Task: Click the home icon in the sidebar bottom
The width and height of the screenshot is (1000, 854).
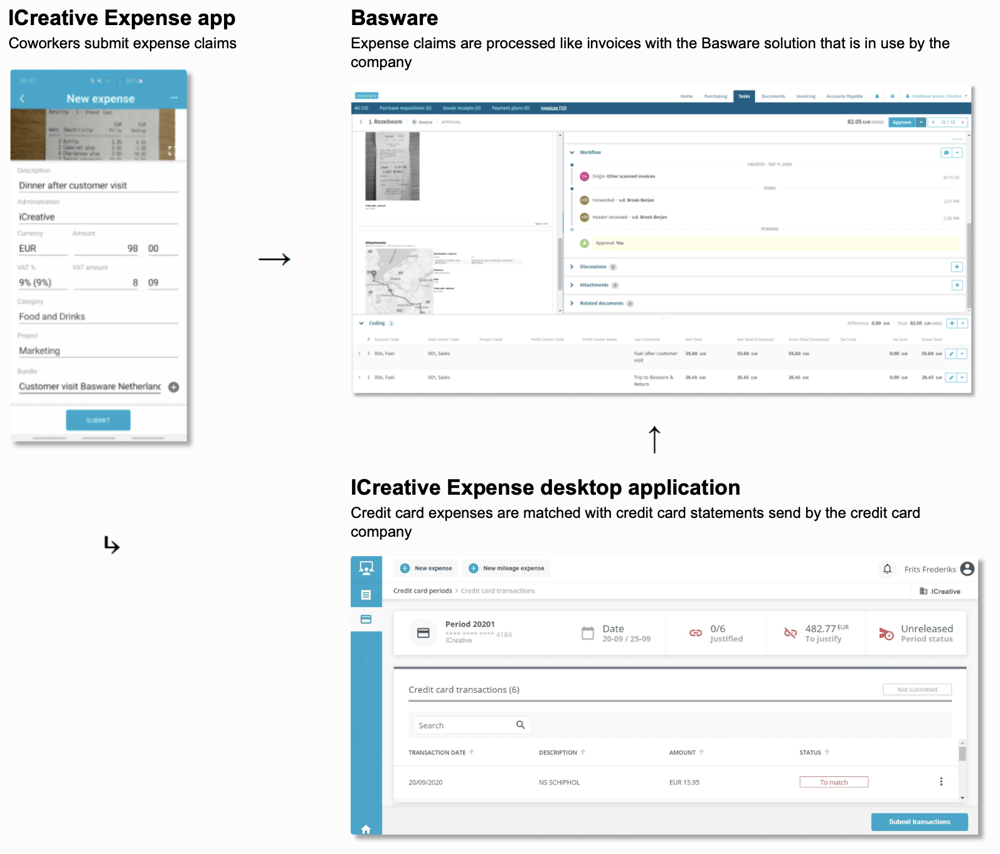Action: (366, 829)
